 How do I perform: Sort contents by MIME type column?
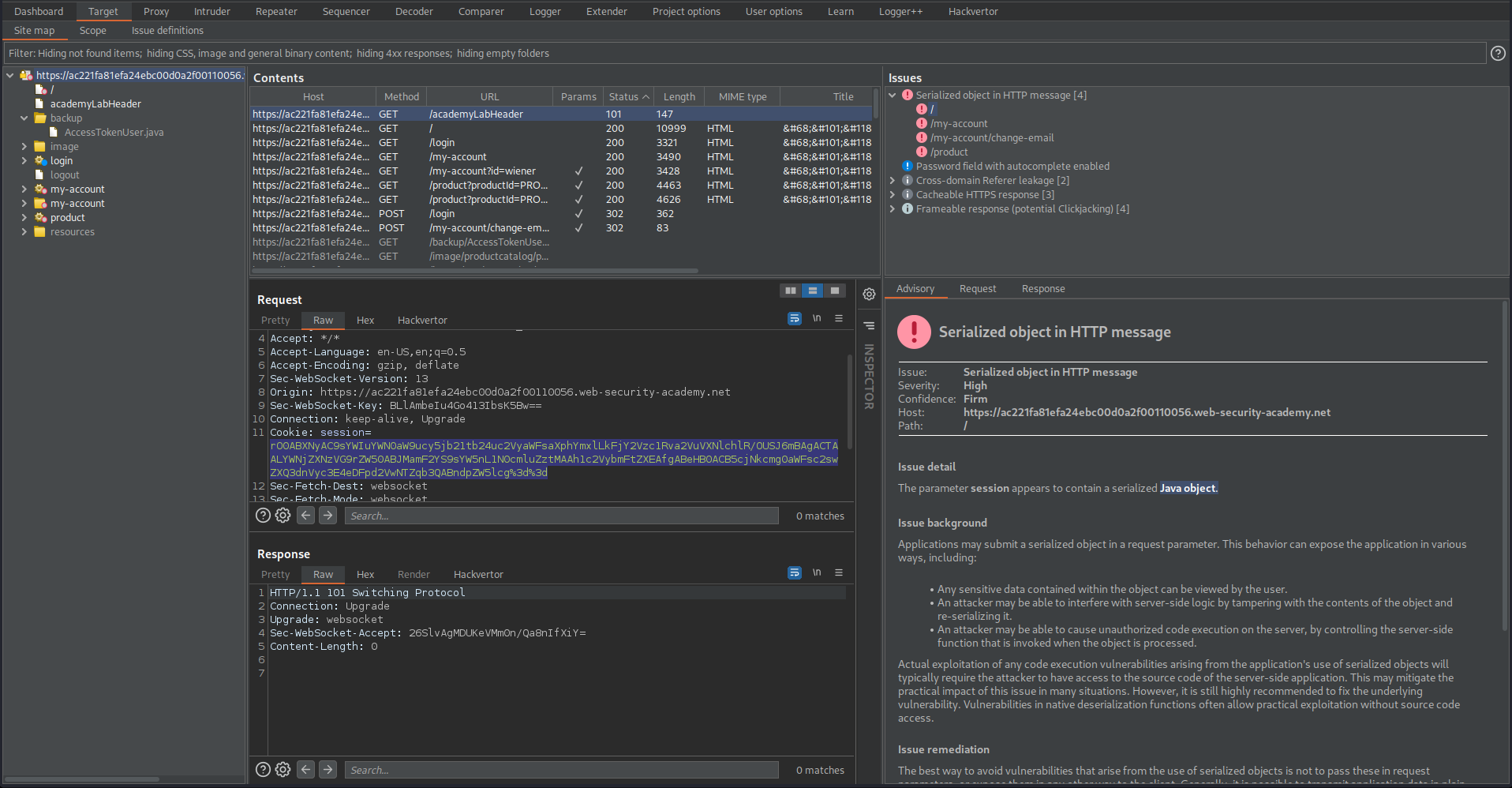click(x=743, y=96)
